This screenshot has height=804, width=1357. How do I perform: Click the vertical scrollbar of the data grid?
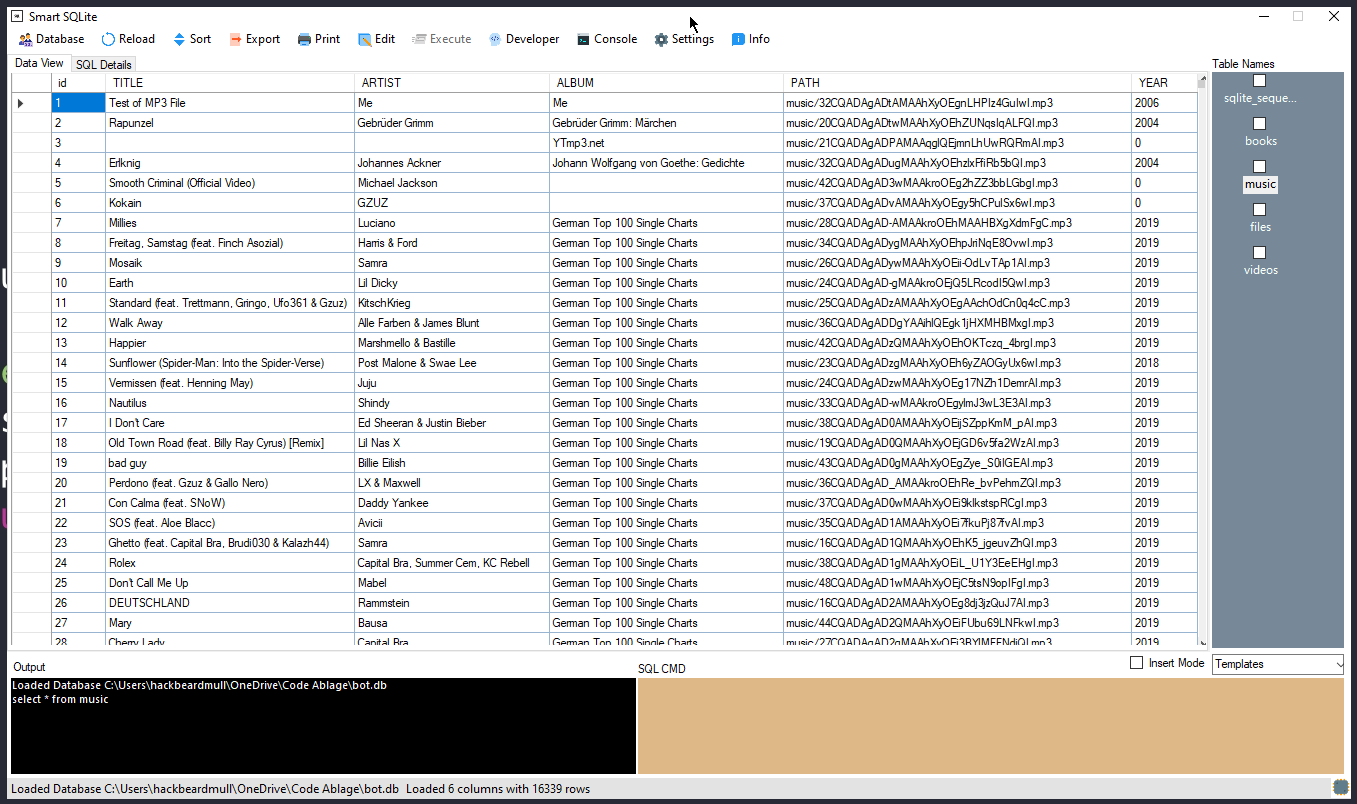point(1203,360)
